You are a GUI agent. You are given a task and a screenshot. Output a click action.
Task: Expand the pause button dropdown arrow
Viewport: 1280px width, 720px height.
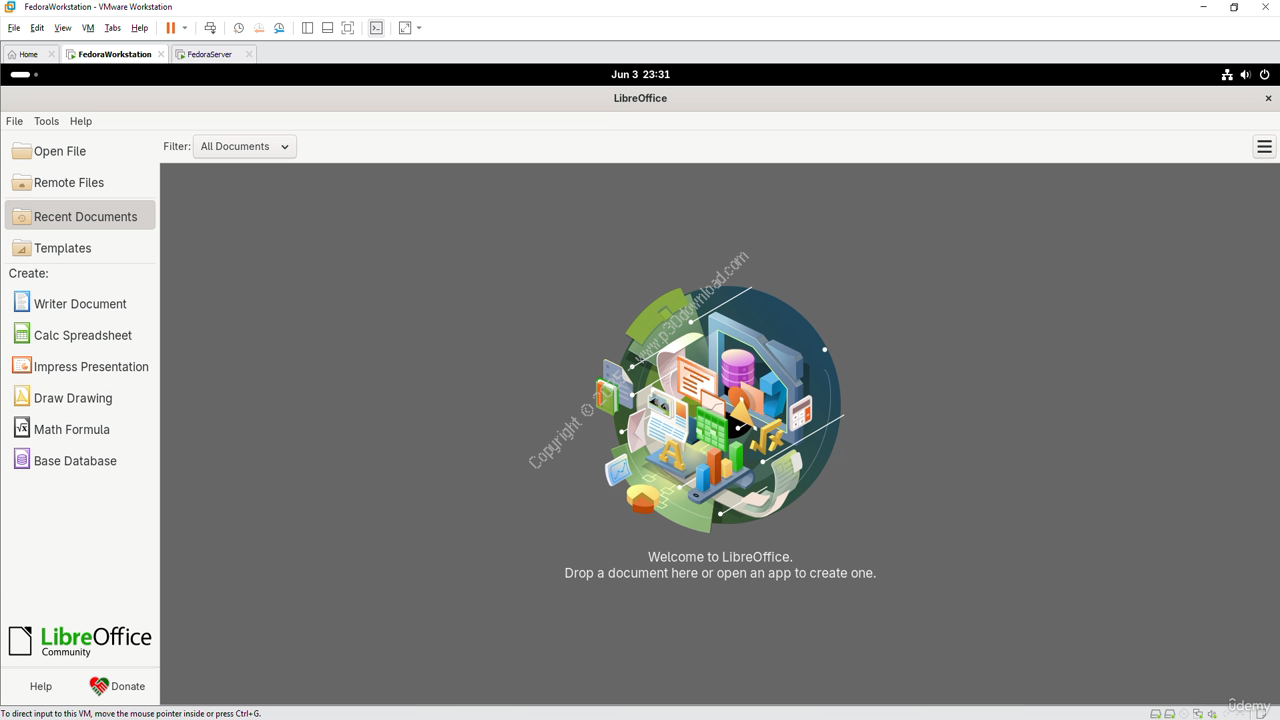[x=184, y=28]
